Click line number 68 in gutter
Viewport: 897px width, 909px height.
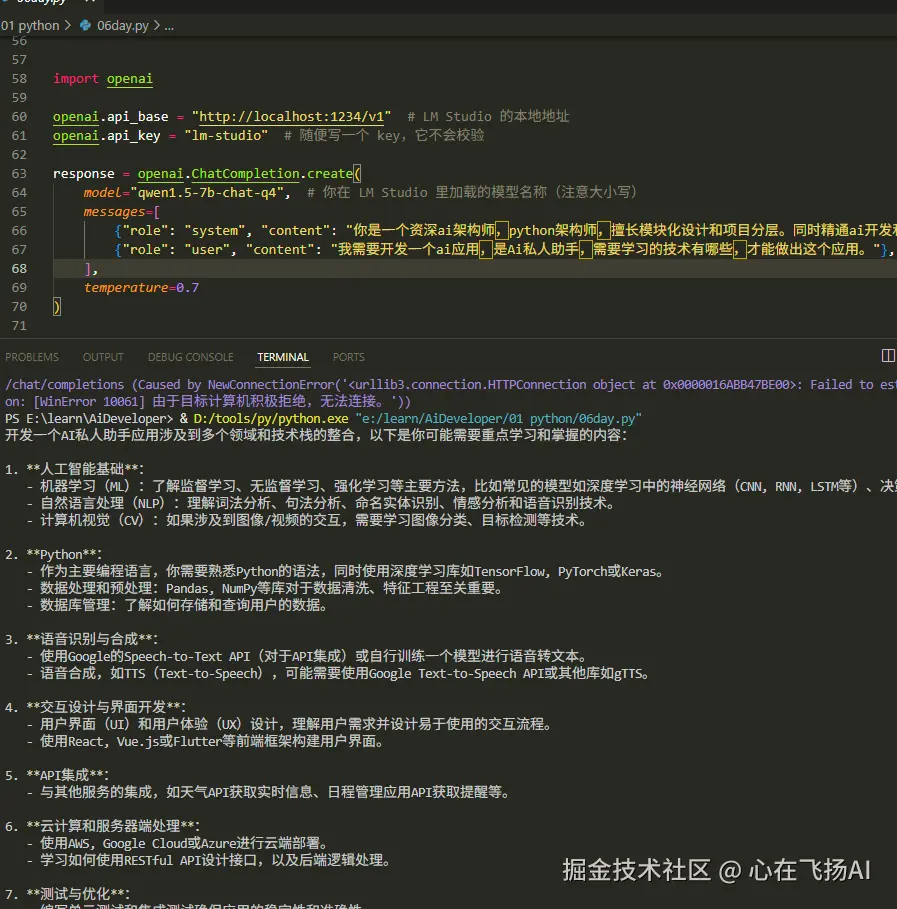point(19,268)
